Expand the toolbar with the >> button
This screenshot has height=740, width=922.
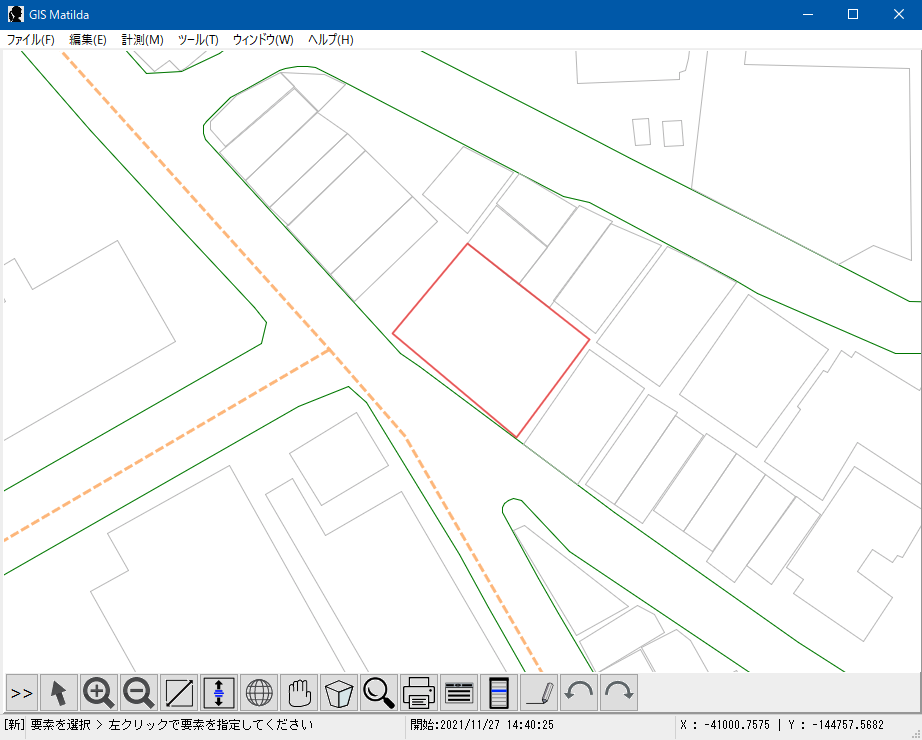(x=22, y=692)
